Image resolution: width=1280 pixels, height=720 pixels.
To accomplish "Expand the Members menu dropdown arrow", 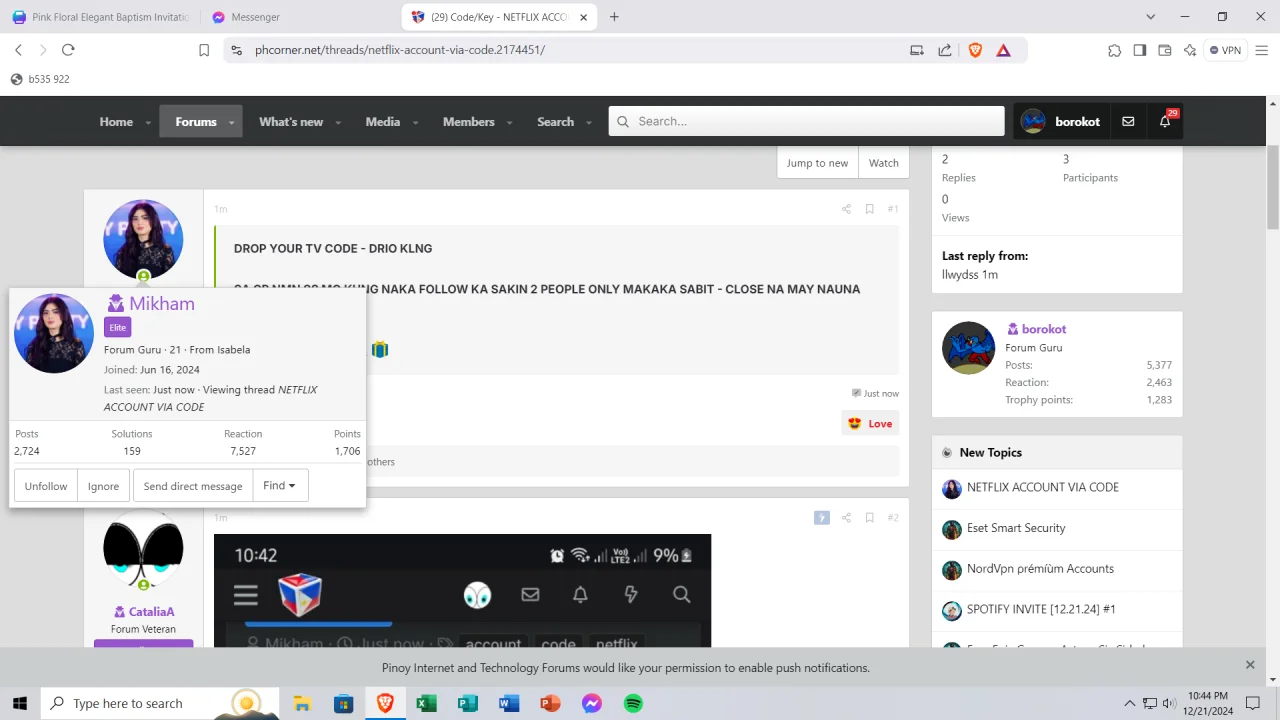I will pyautogui.click(x=509, y=122).
